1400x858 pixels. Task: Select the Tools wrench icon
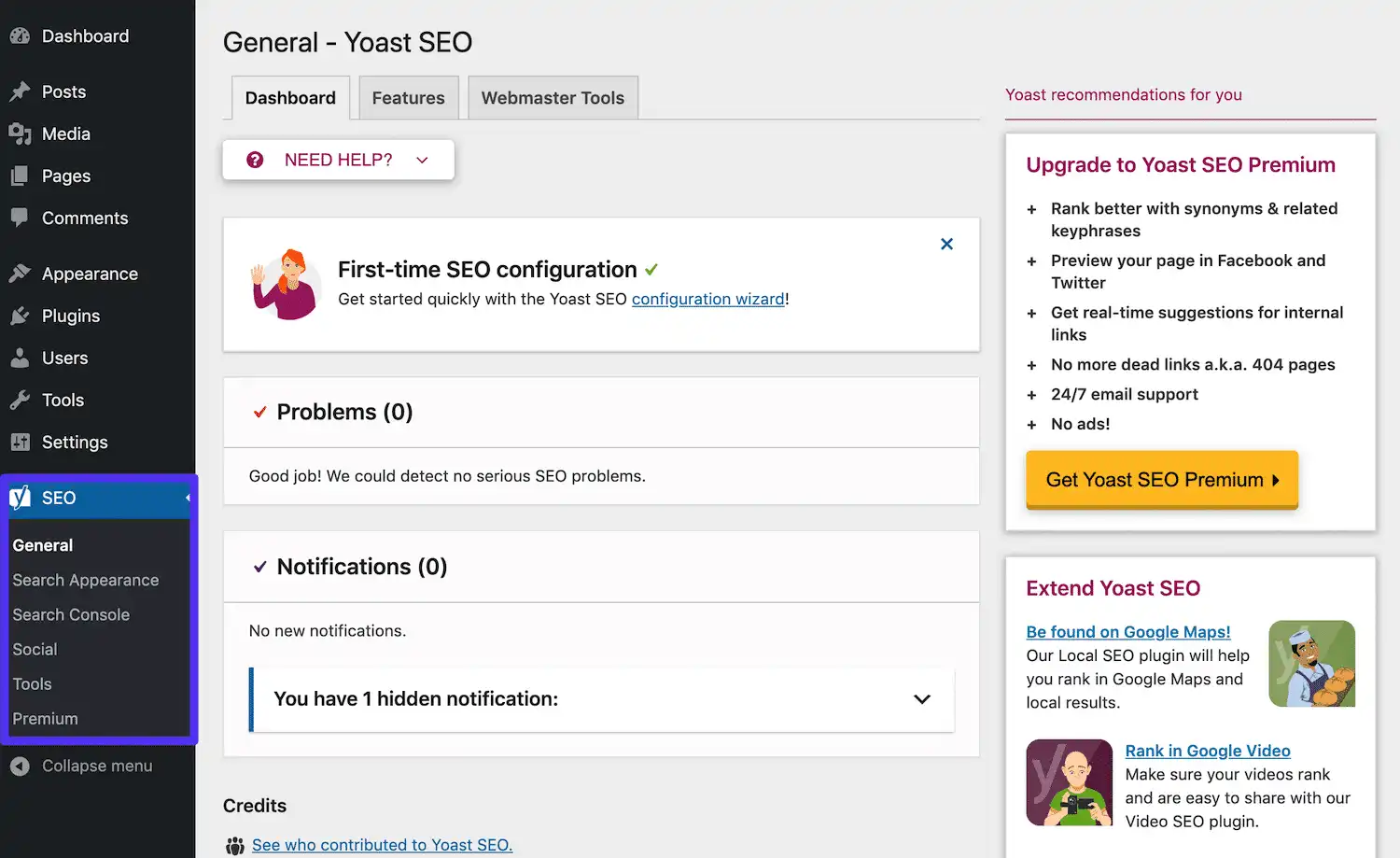21,400
